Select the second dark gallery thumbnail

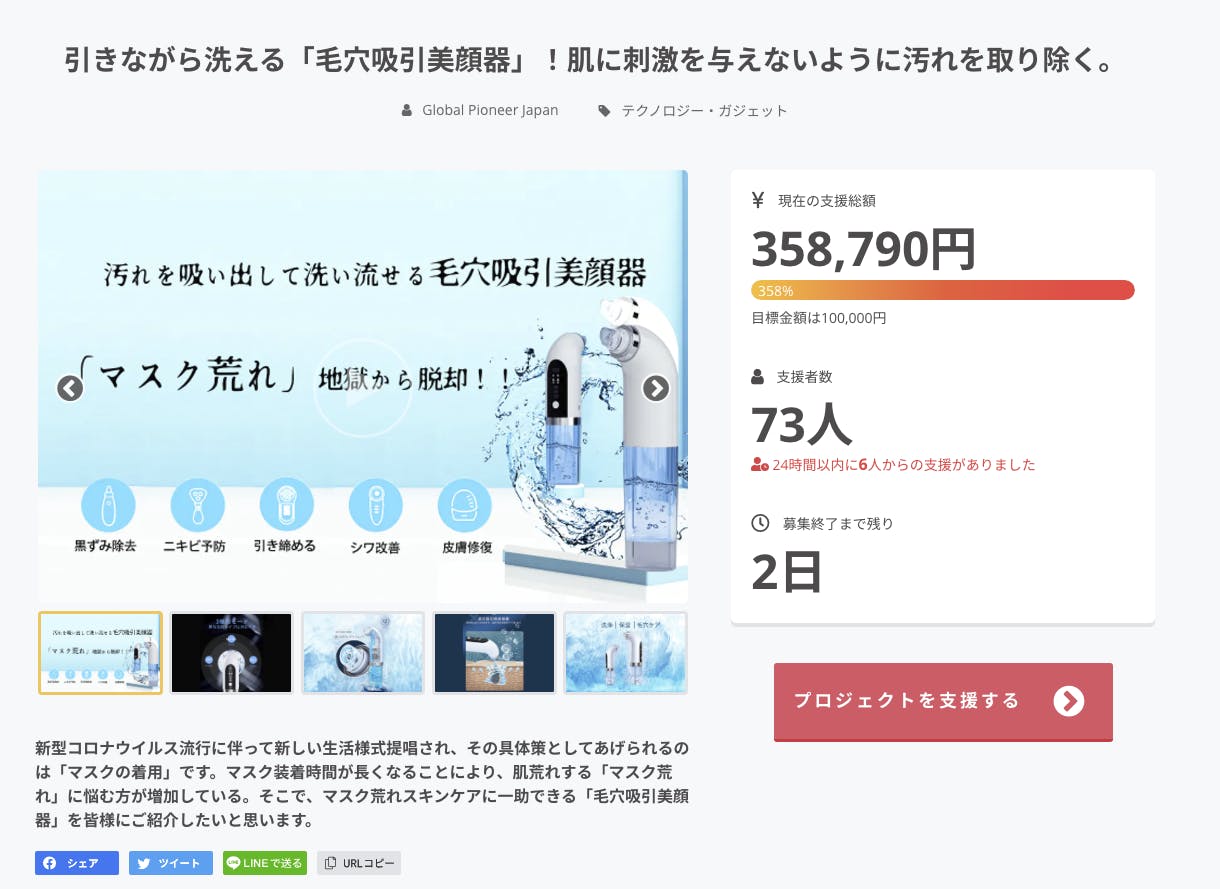[x=231, y=653]
